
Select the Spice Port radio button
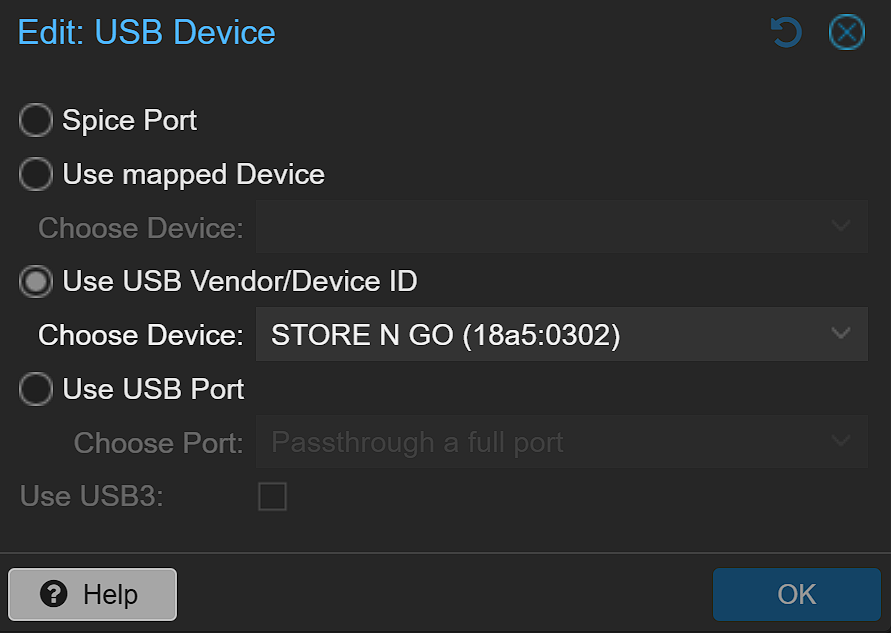36,121
